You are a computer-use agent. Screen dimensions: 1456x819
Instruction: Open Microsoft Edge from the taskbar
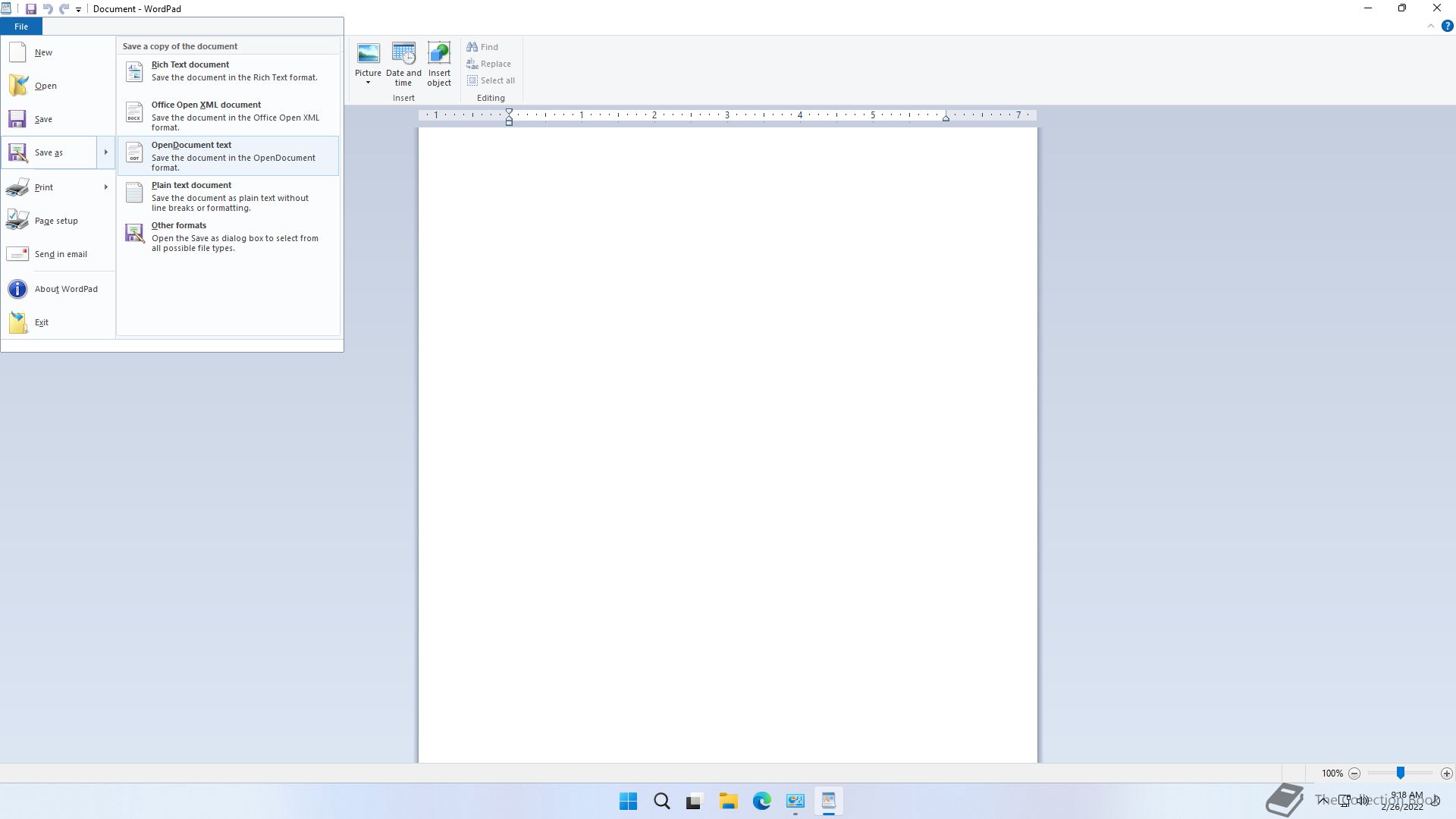761,801
